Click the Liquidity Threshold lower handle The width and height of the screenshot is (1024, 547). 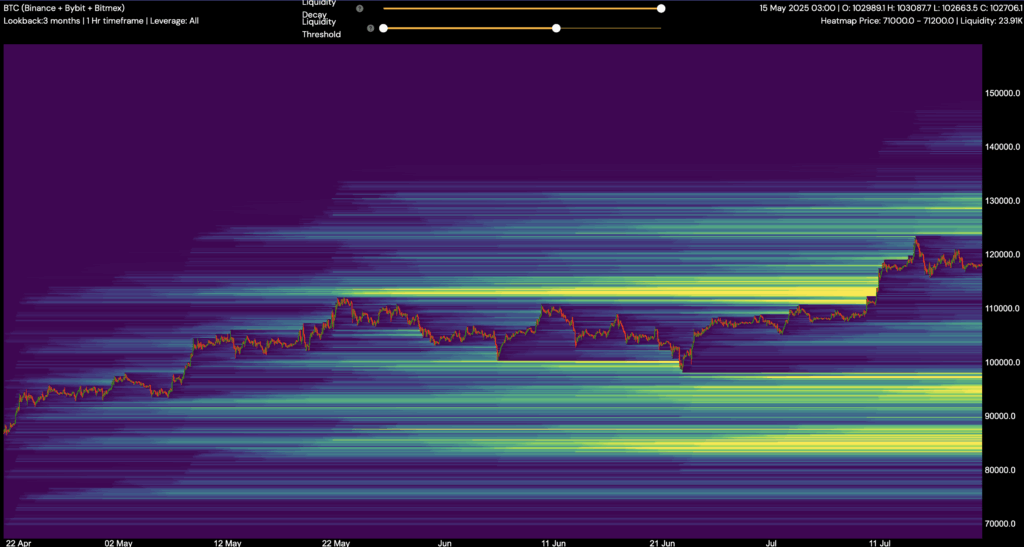pyautogui.click(x=383, y=28)
